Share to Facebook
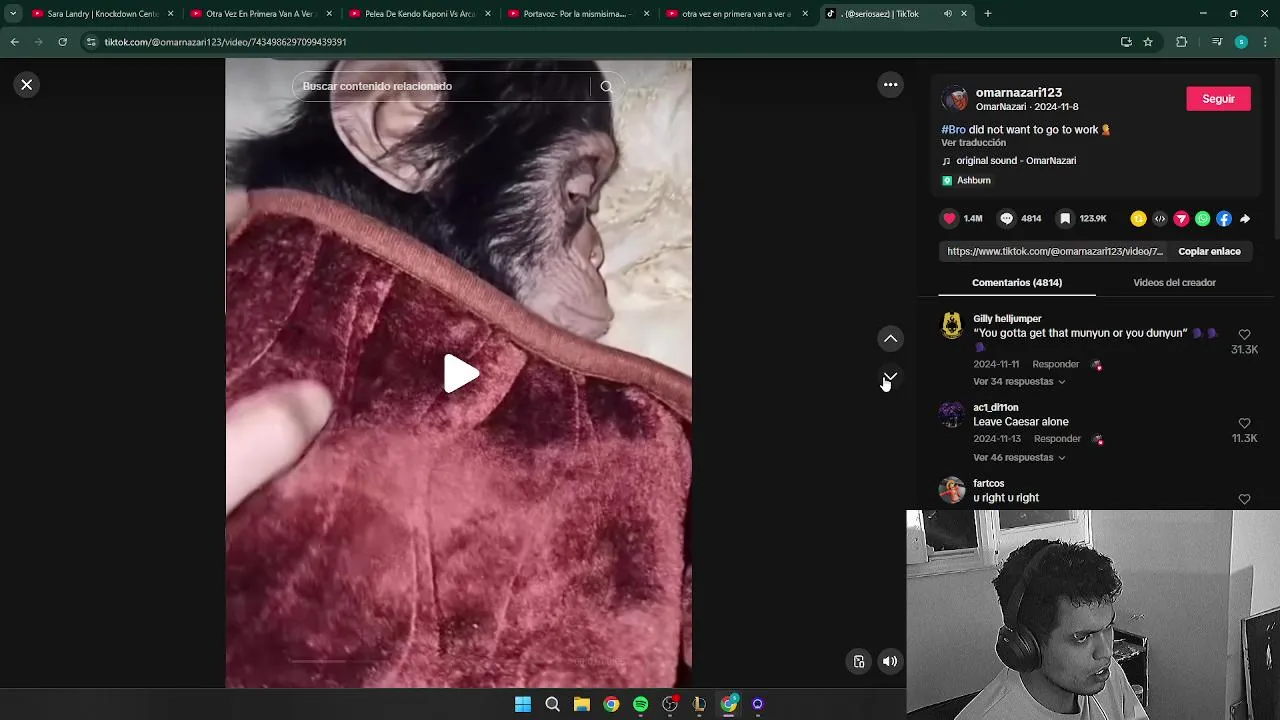The image size is (1280, 720). pyautogui.click(x=1224, y=219)
